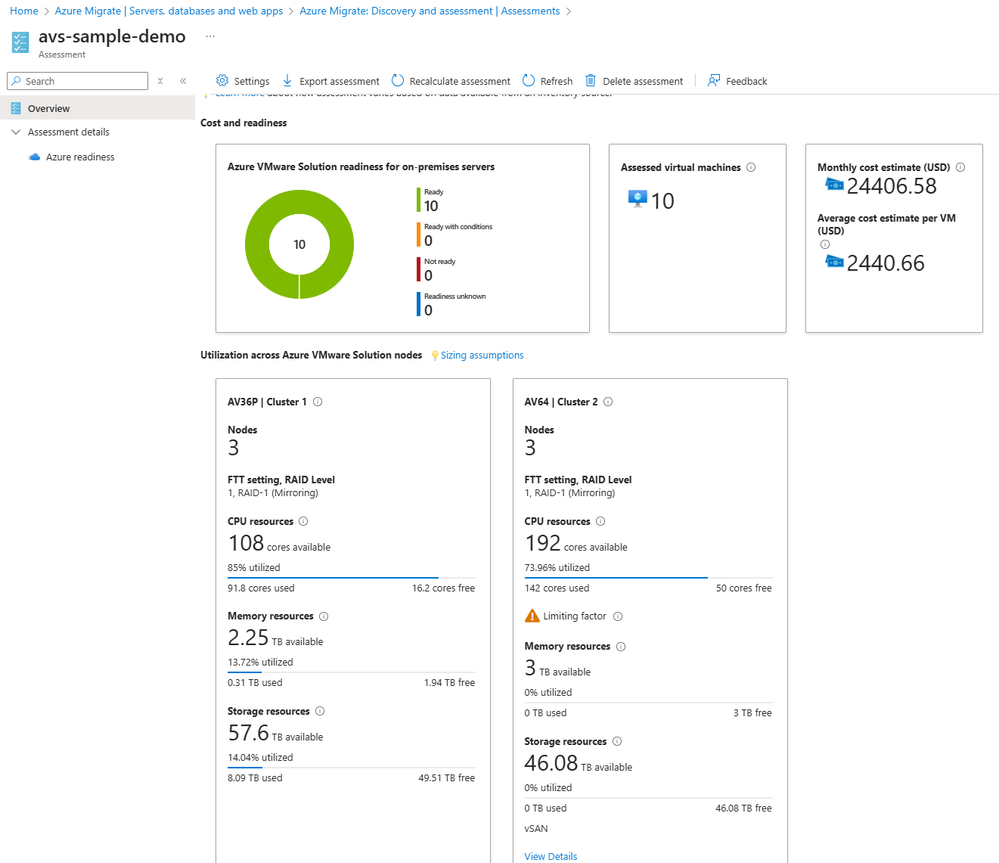Viewport: 999px width, 863px height.
Task: Click '1.94 TB free' memory value
Action: (450, 682)
